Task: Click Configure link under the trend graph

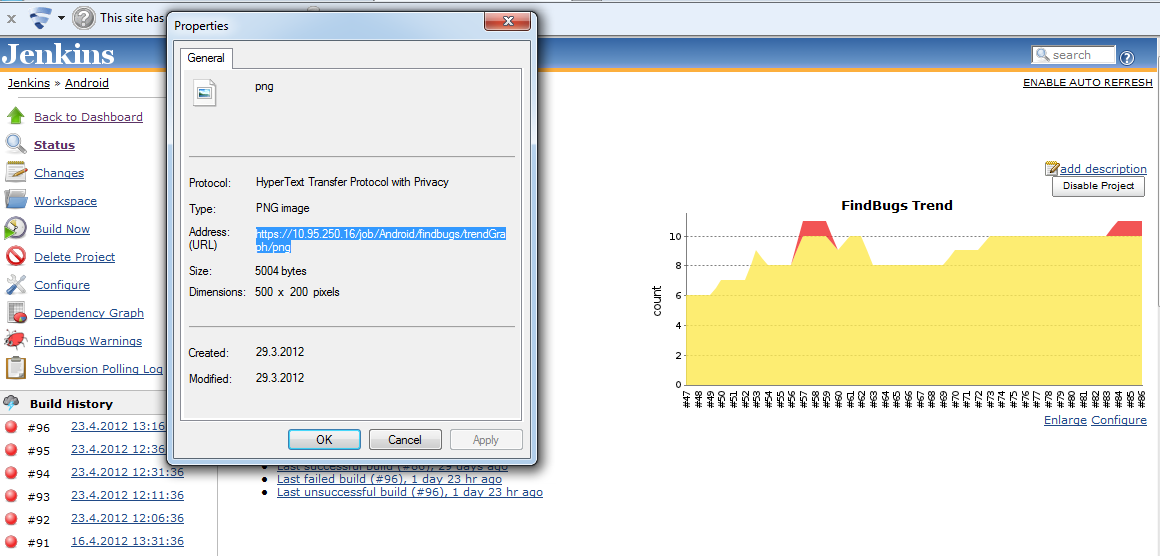Action: [x=1119, y=420]
